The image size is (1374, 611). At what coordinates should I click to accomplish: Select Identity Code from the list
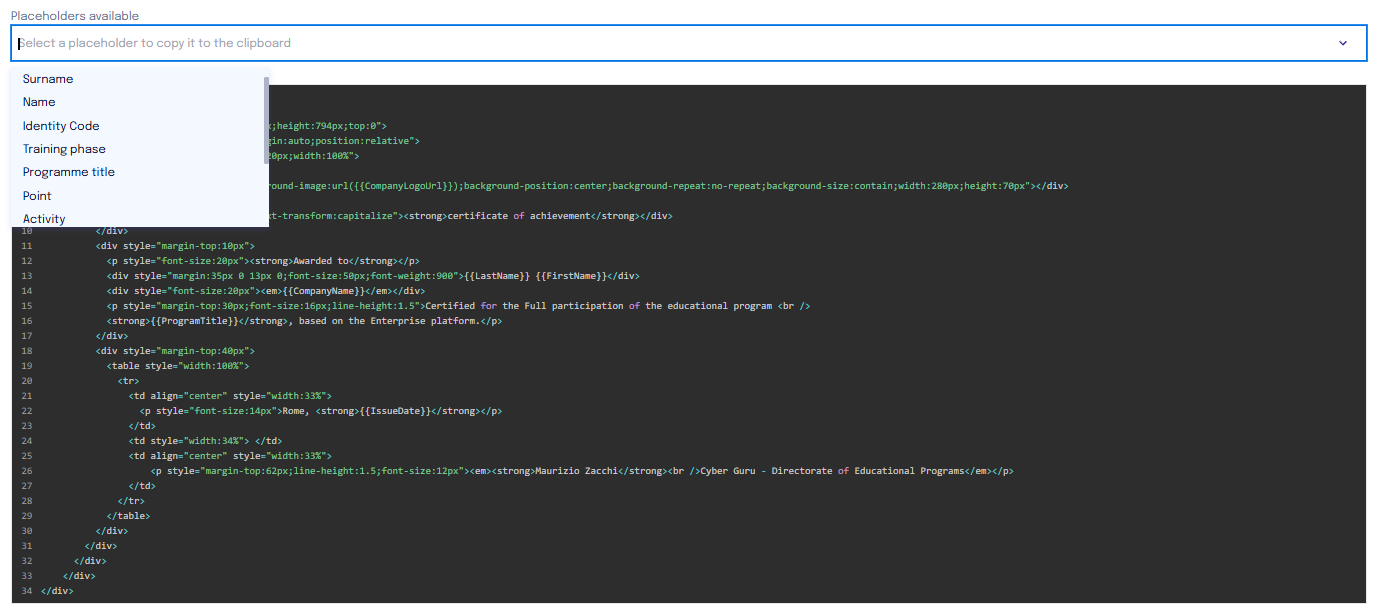click(139, 126)
